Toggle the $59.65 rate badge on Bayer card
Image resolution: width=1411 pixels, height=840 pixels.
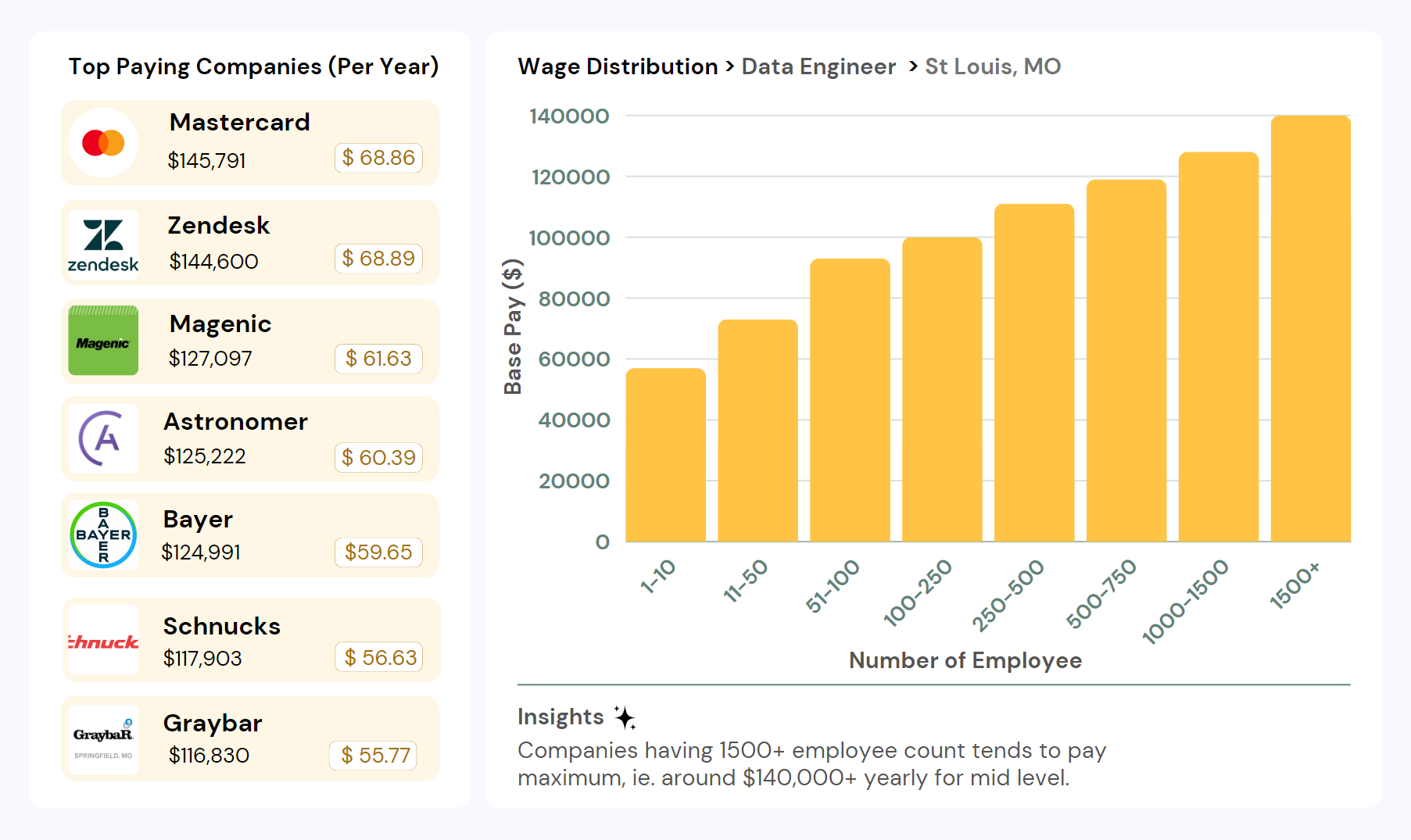378,552
